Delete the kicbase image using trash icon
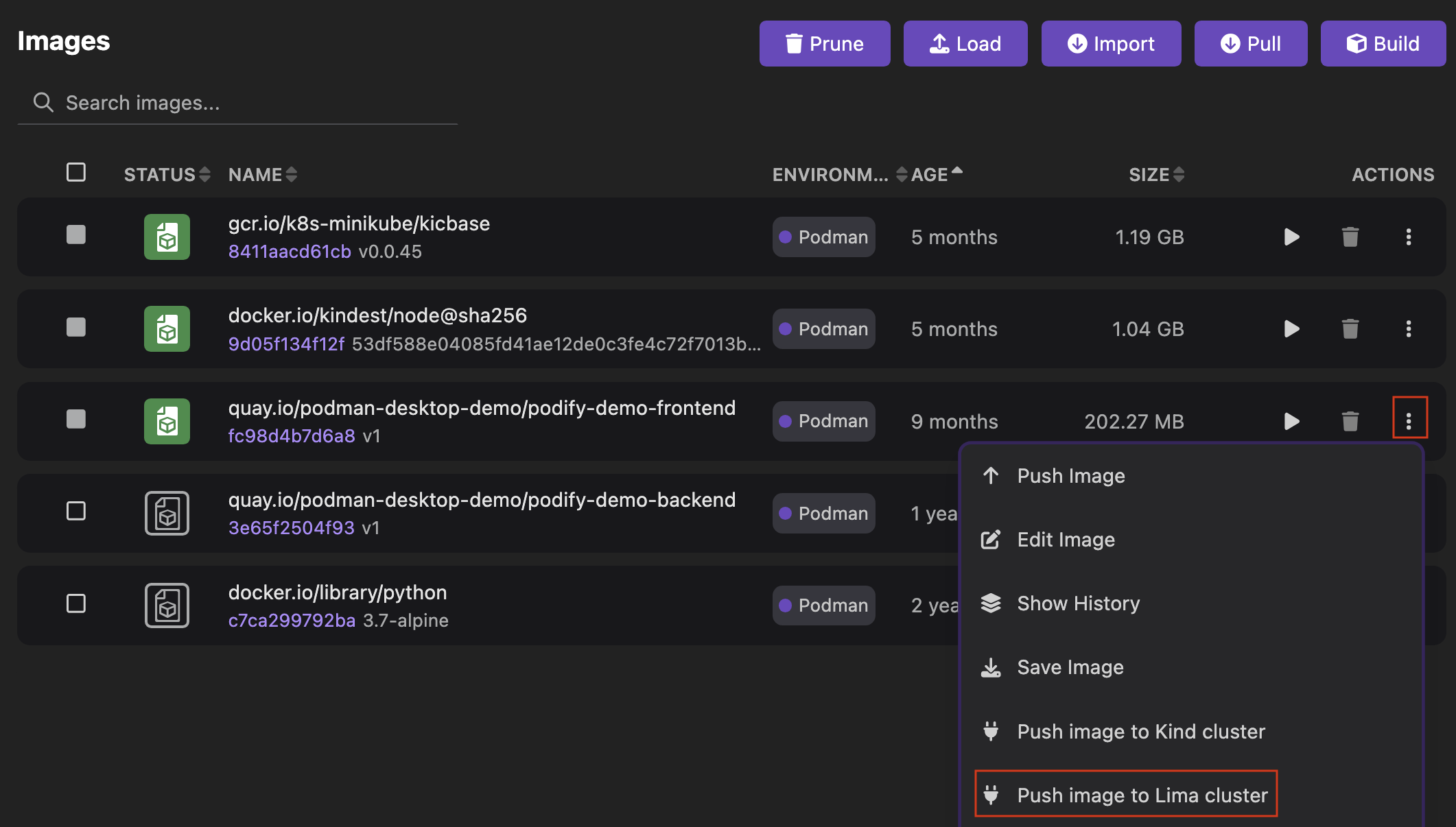This screenshot has width=1456, height=827. click(x=1350, y=237)
